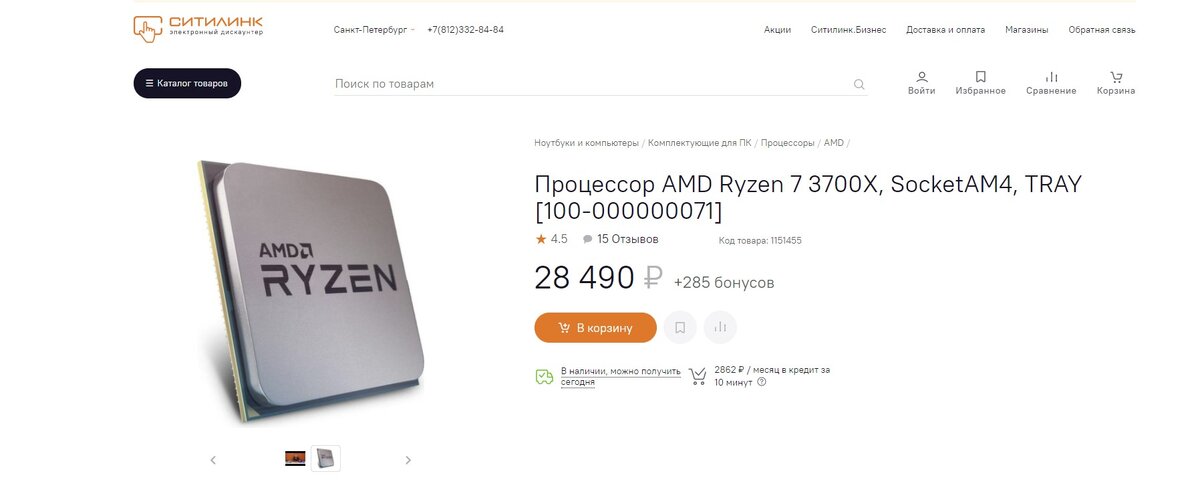Expand the Санкт-Петербург city selector
1200x500 pixels.
(374, 30)
